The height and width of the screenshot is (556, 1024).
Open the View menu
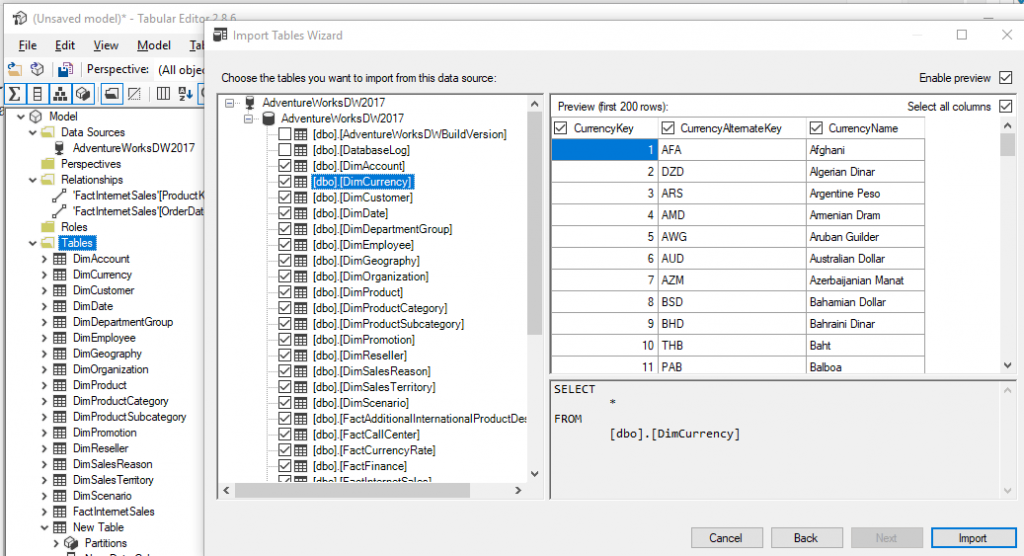click(x=106, y=45)
